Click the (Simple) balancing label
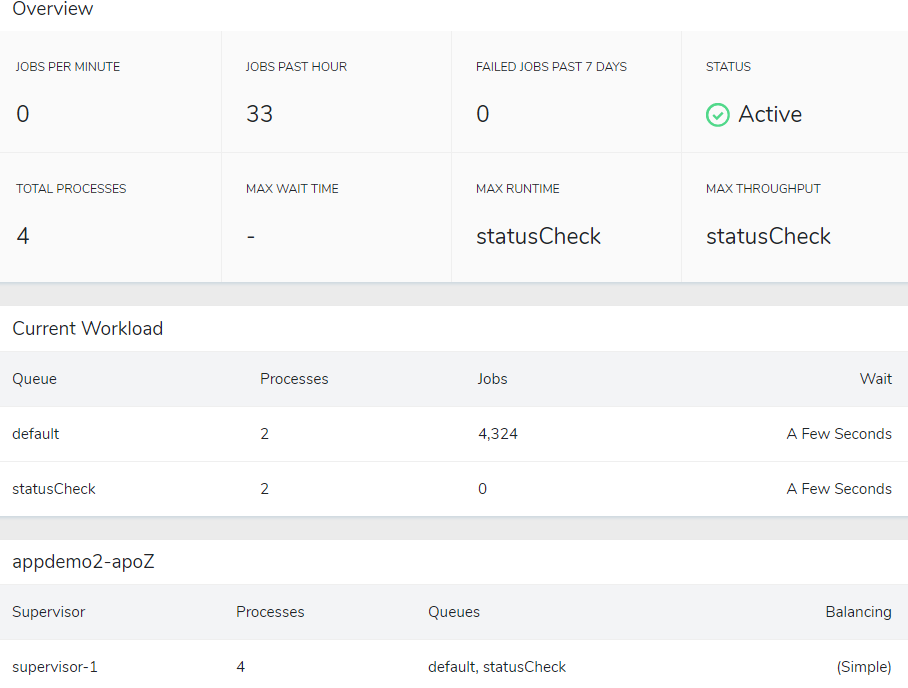This screenshot has height=688, width=908. (864, 667)
